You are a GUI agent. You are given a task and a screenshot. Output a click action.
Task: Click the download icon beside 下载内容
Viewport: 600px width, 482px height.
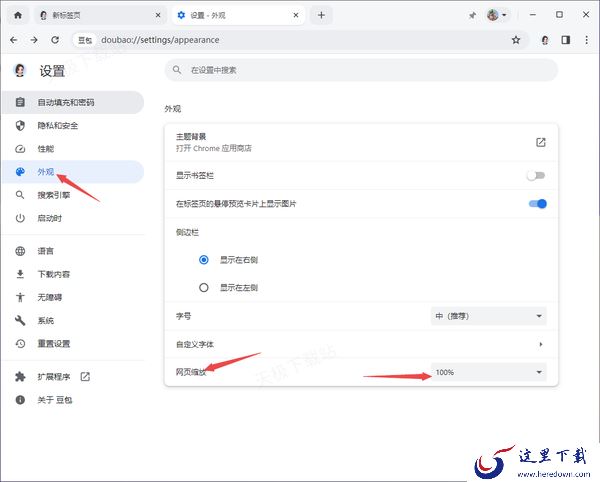pos(20,274)
